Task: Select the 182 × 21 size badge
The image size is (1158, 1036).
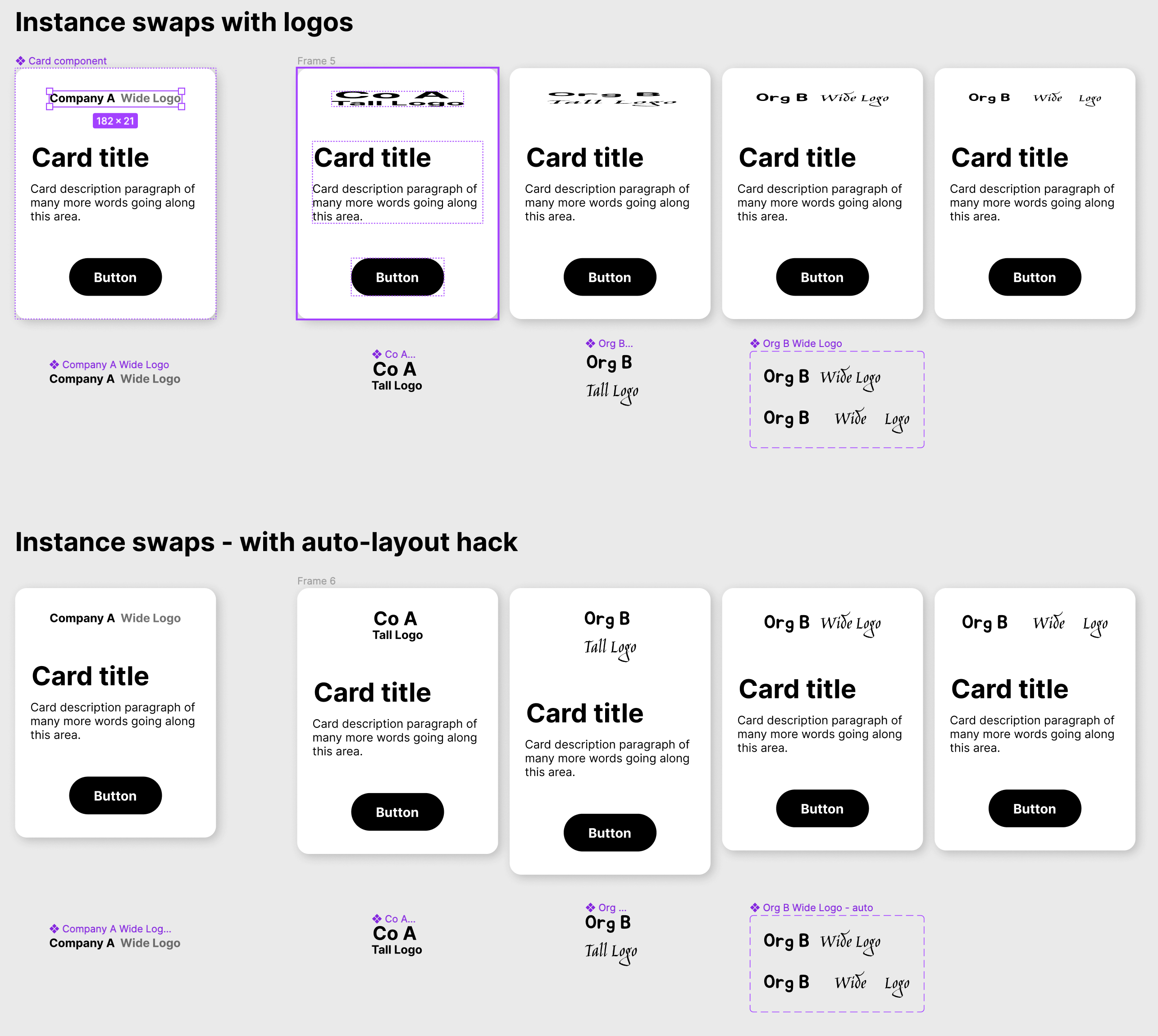Action: 115,121
